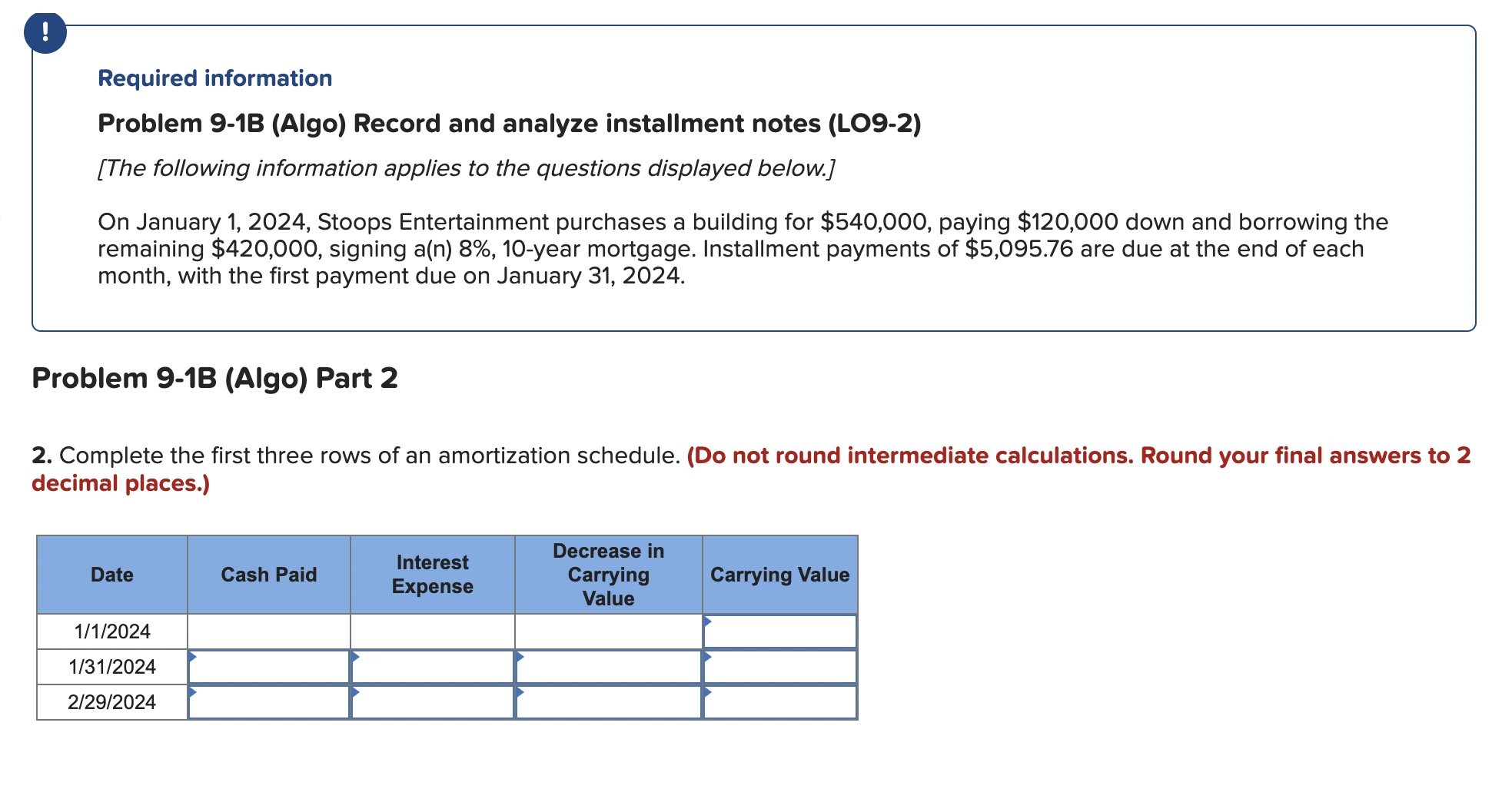Click the Interest Expense column header
Screen dimensions: 1512x812
tap(433, 575)
